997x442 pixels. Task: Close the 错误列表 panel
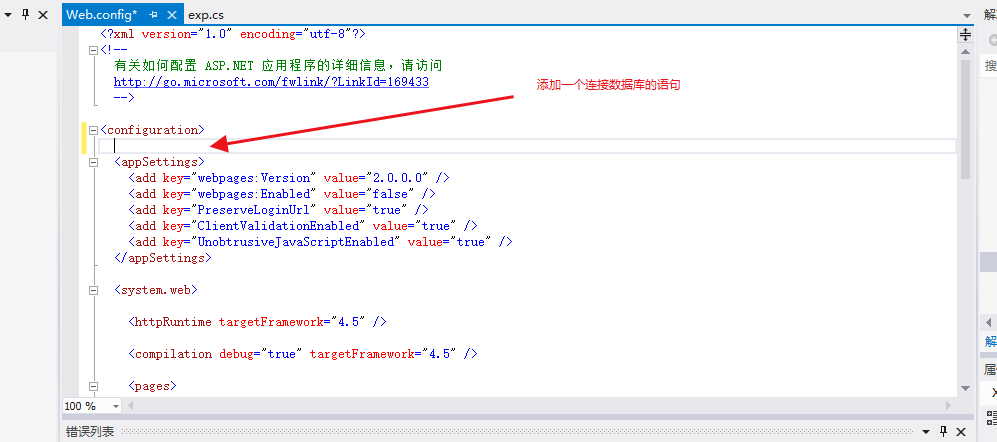tap(961, 432)
